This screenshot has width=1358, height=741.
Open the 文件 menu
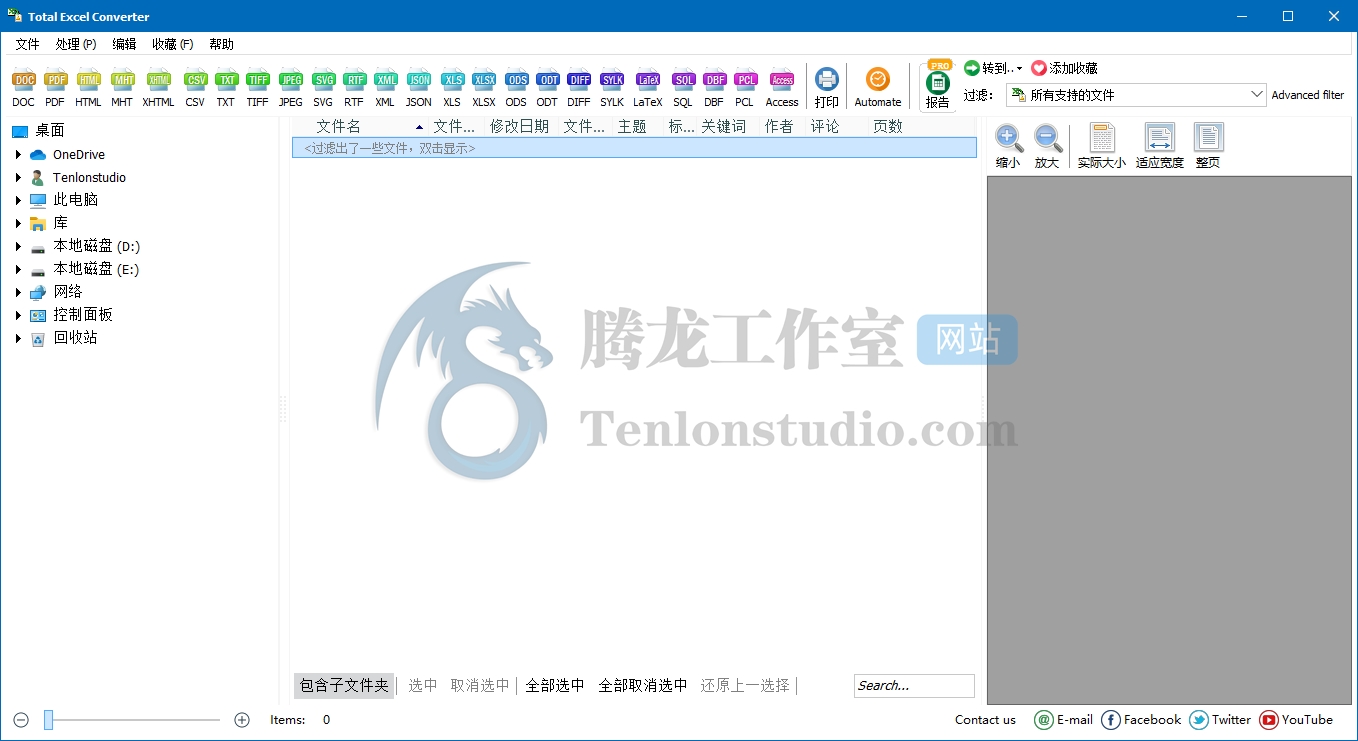coord(27,44)
